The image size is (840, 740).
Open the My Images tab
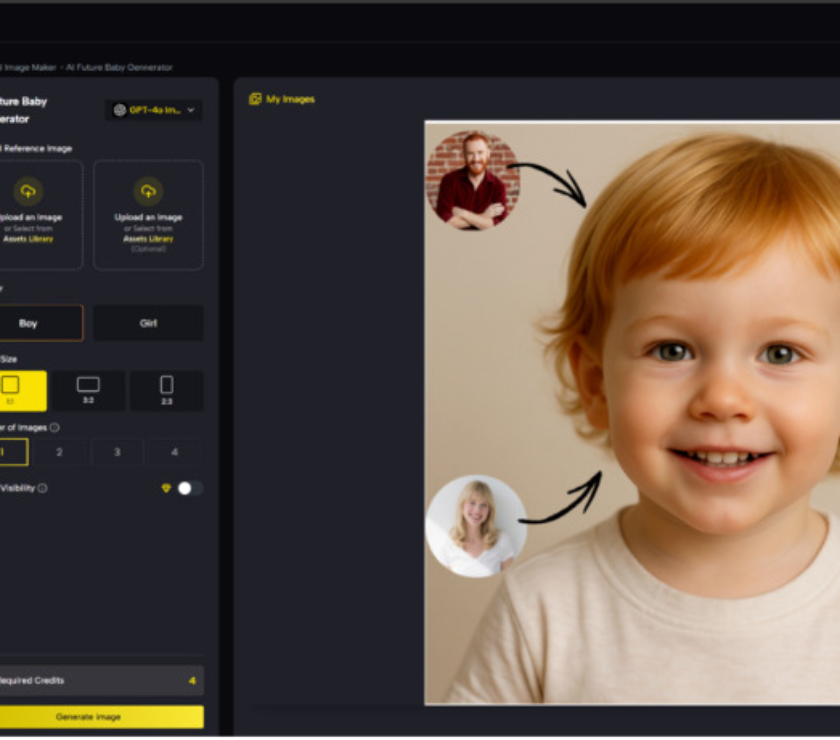point(289,99)
